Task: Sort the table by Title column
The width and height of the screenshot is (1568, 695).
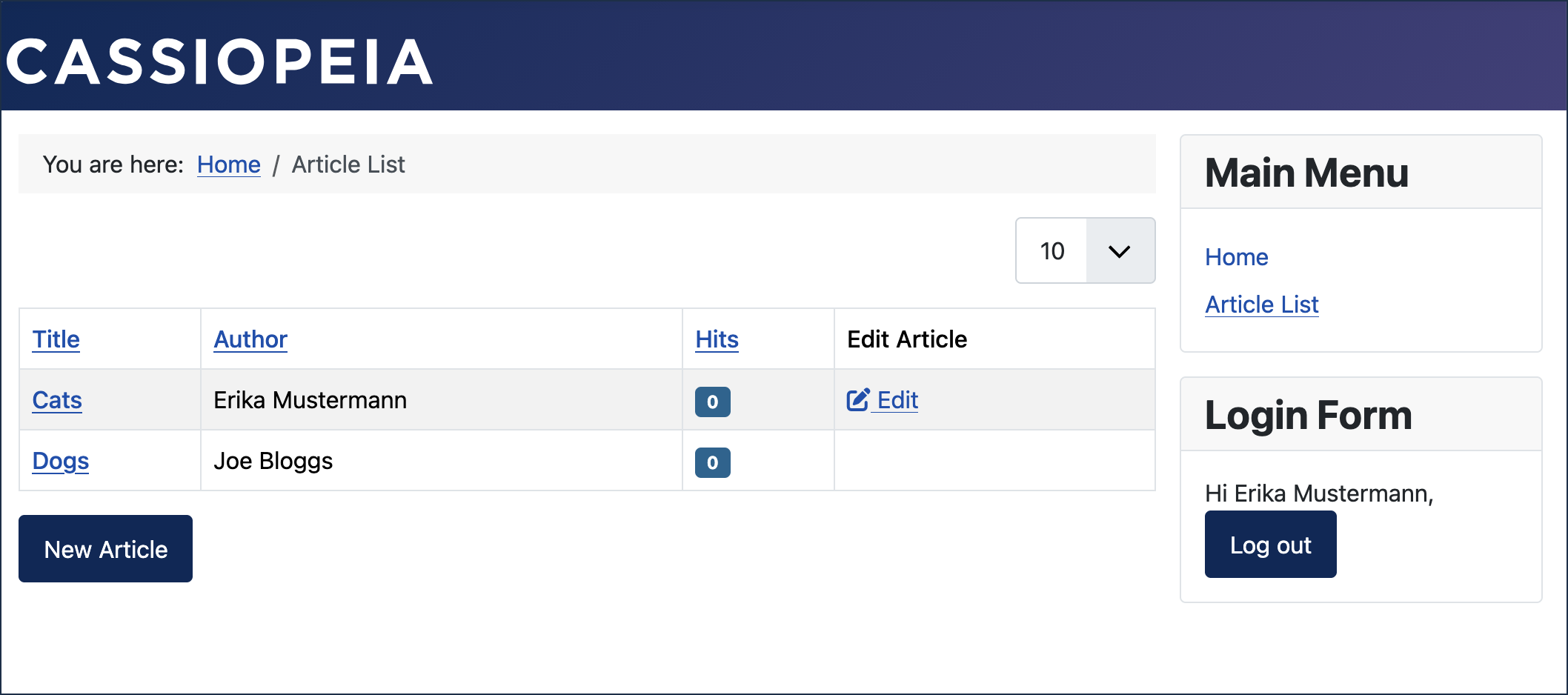Action: pyautogui.click(x=56, y=339)
